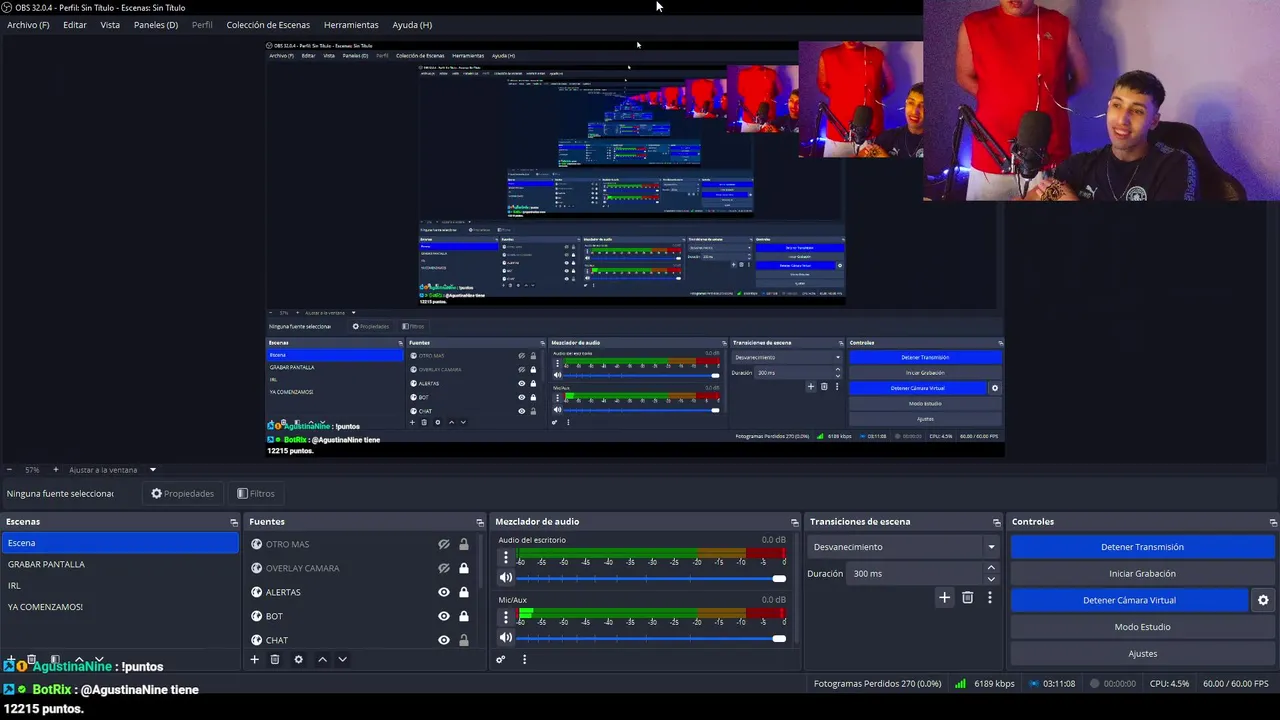Screen dimensions: 1280x720
Task: Click Detener Transmisión button
Action: (x=1142, y=547)
